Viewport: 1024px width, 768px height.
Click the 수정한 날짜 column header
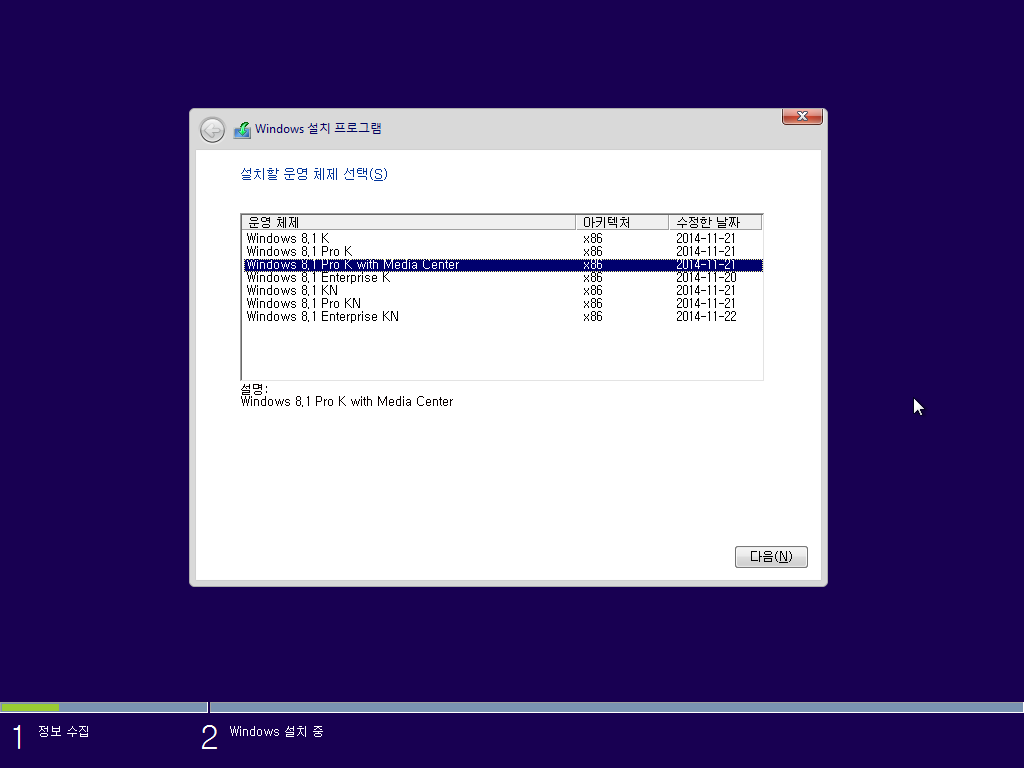[x=715, y=223]
